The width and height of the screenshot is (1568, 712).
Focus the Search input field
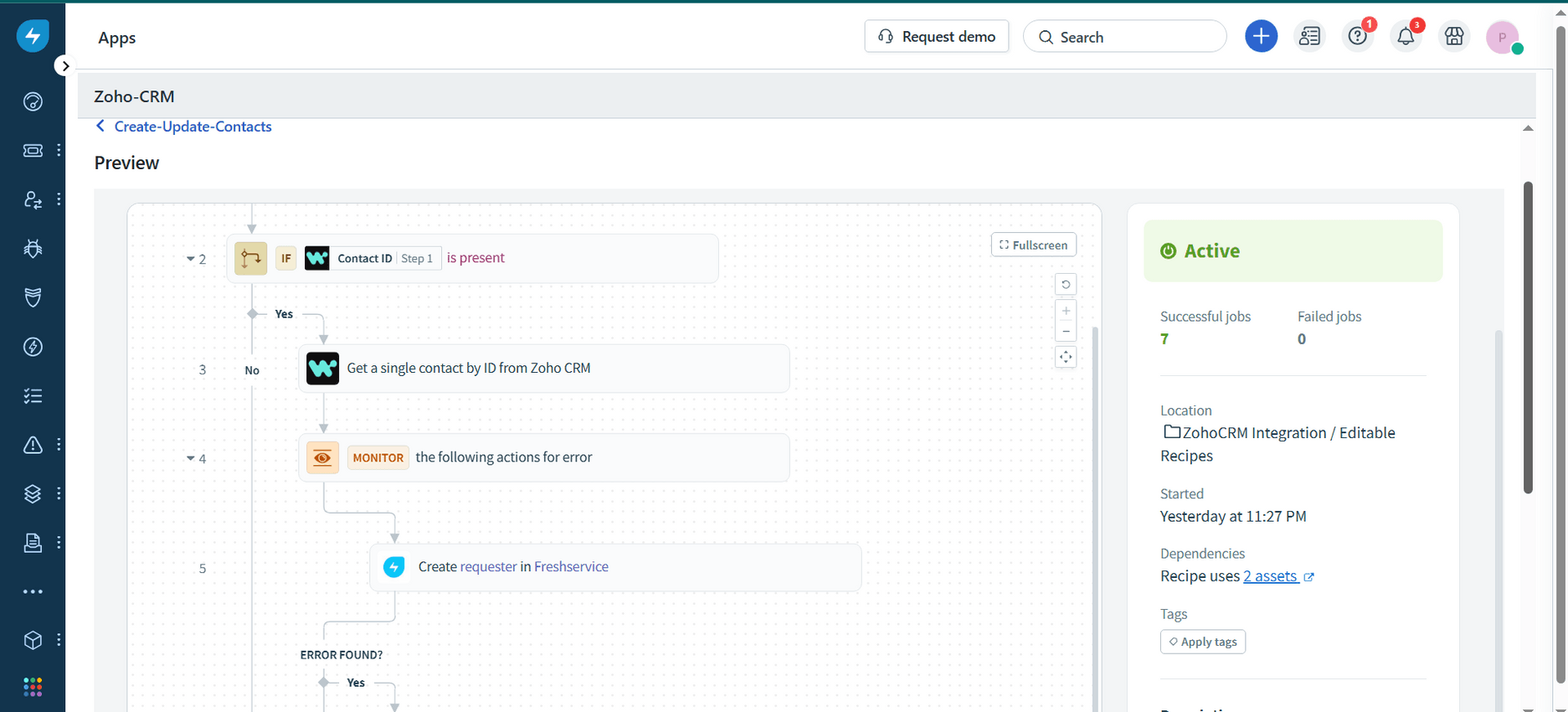[x=1124, y=37]
